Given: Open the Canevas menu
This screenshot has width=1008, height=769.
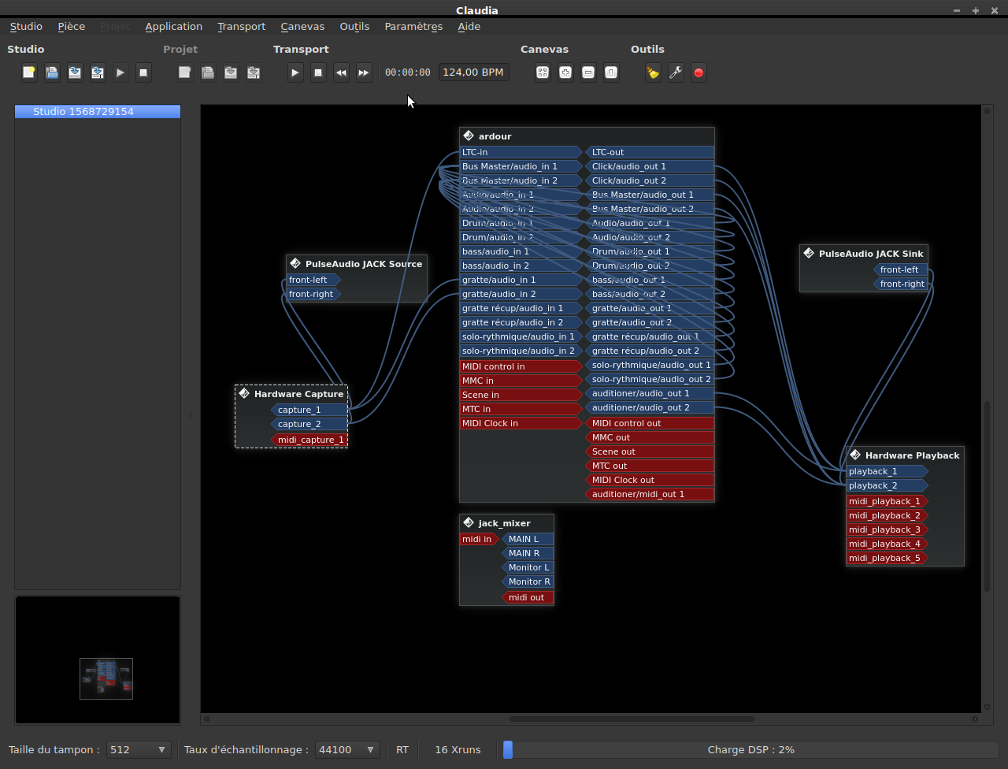Looking at the screenshot, I should tap(302, 27).
